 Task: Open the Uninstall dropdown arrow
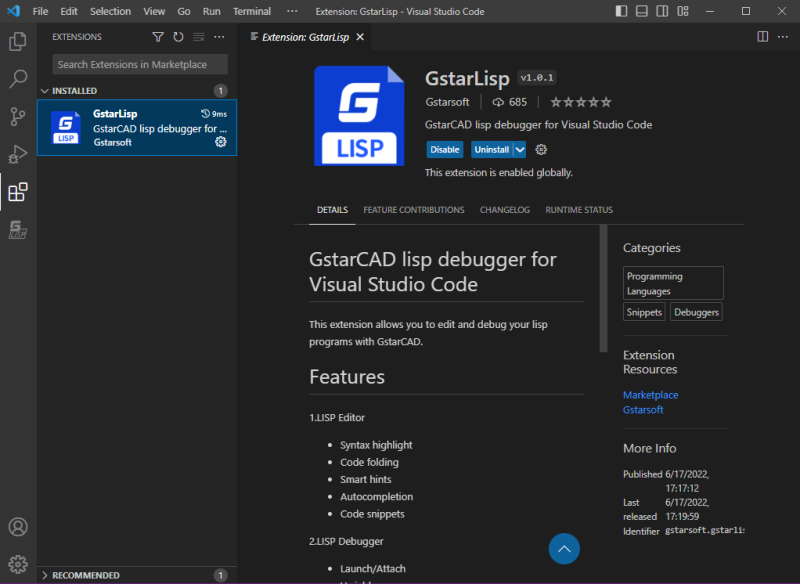[519, 149]
